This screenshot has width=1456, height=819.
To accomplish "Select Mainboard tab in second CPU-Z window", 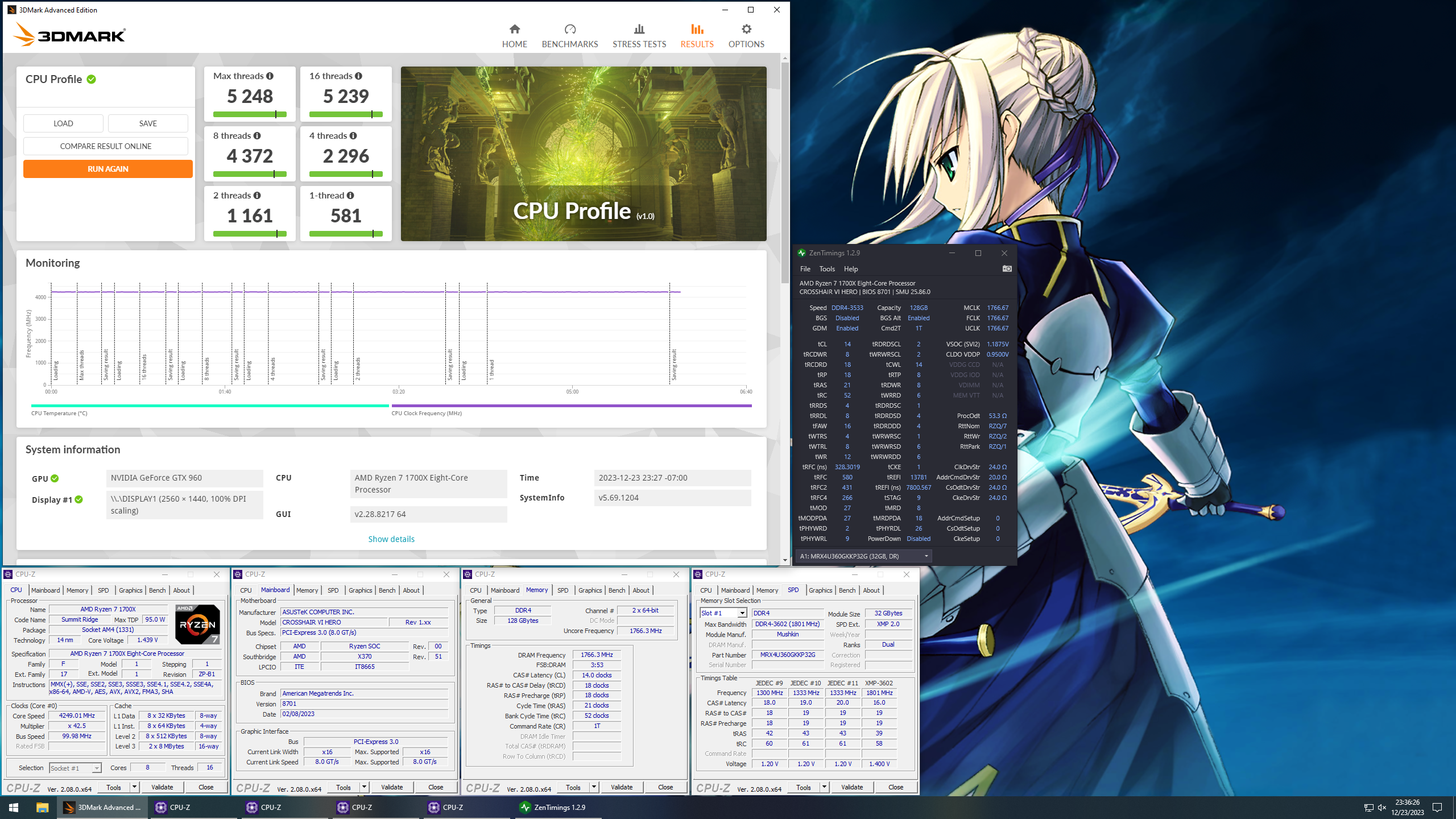I will point(275,590).
